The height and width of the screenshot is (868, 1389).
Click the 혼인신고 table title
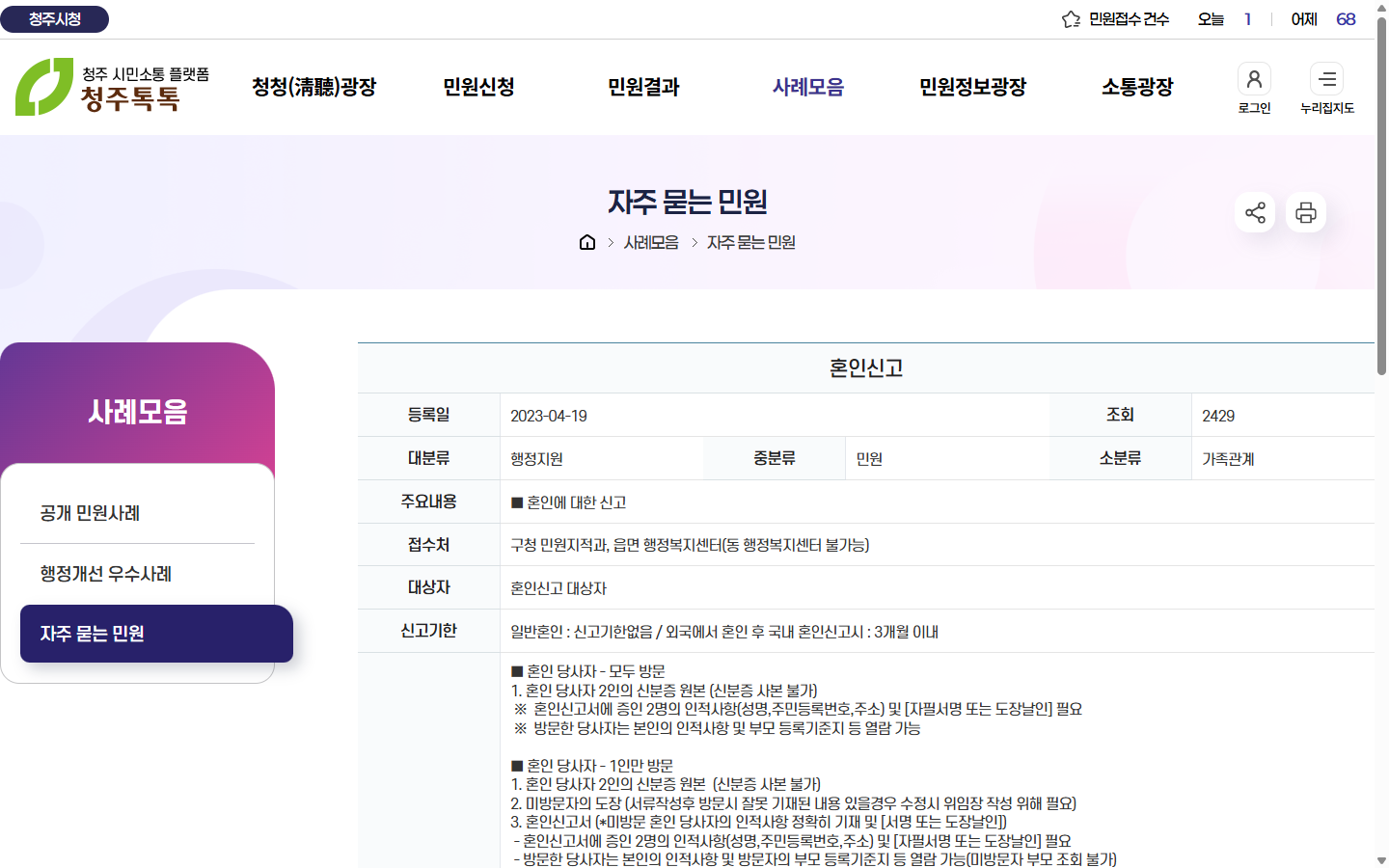click(866, 368)
